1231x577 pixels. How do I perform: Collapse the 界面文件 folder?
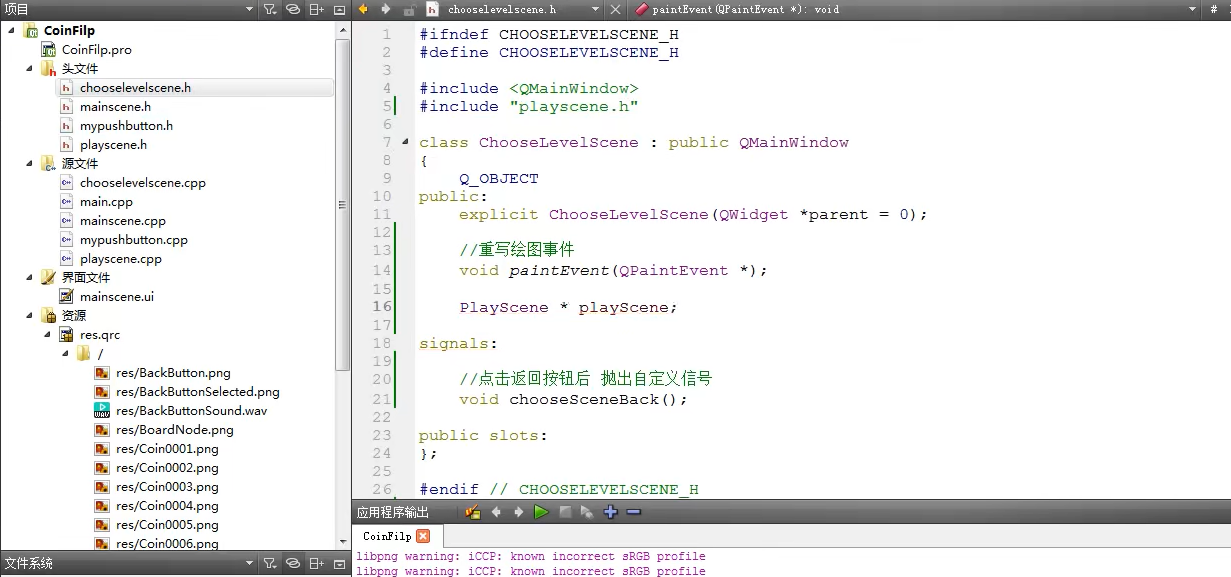coord(29,277)
